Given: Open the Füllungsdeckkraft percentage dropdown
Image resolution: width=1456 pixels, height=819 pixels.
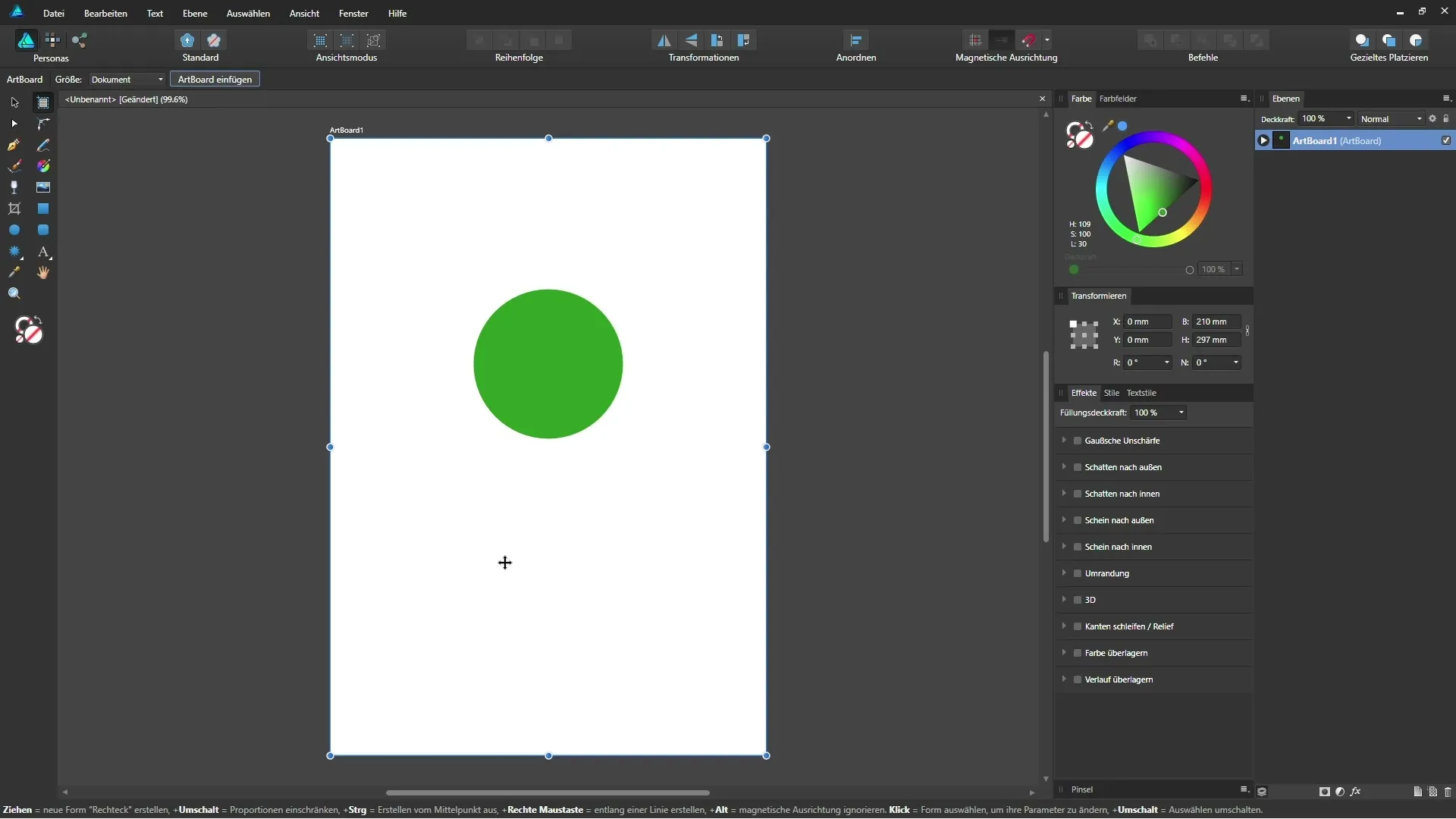Looking at the screenshot, I should point(1158,413).
